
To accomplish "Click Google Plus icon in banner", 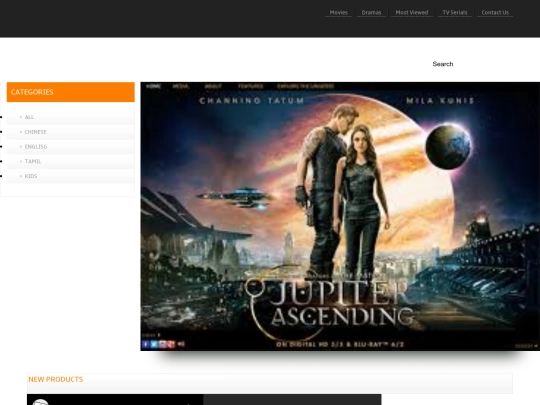I will point(171,344).
